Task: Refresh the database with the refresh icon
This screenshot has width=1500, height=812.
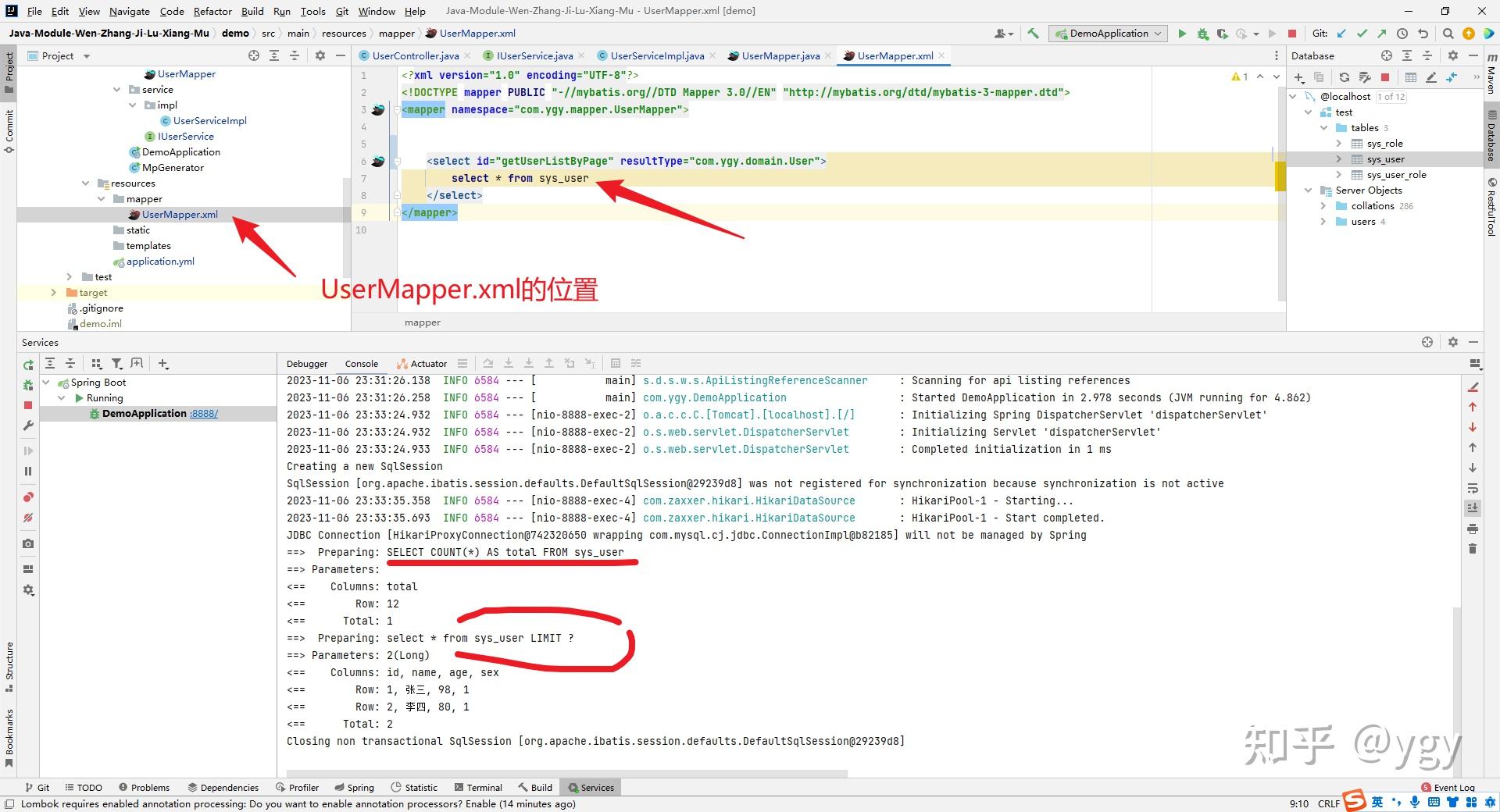Action: point(1345,77)
